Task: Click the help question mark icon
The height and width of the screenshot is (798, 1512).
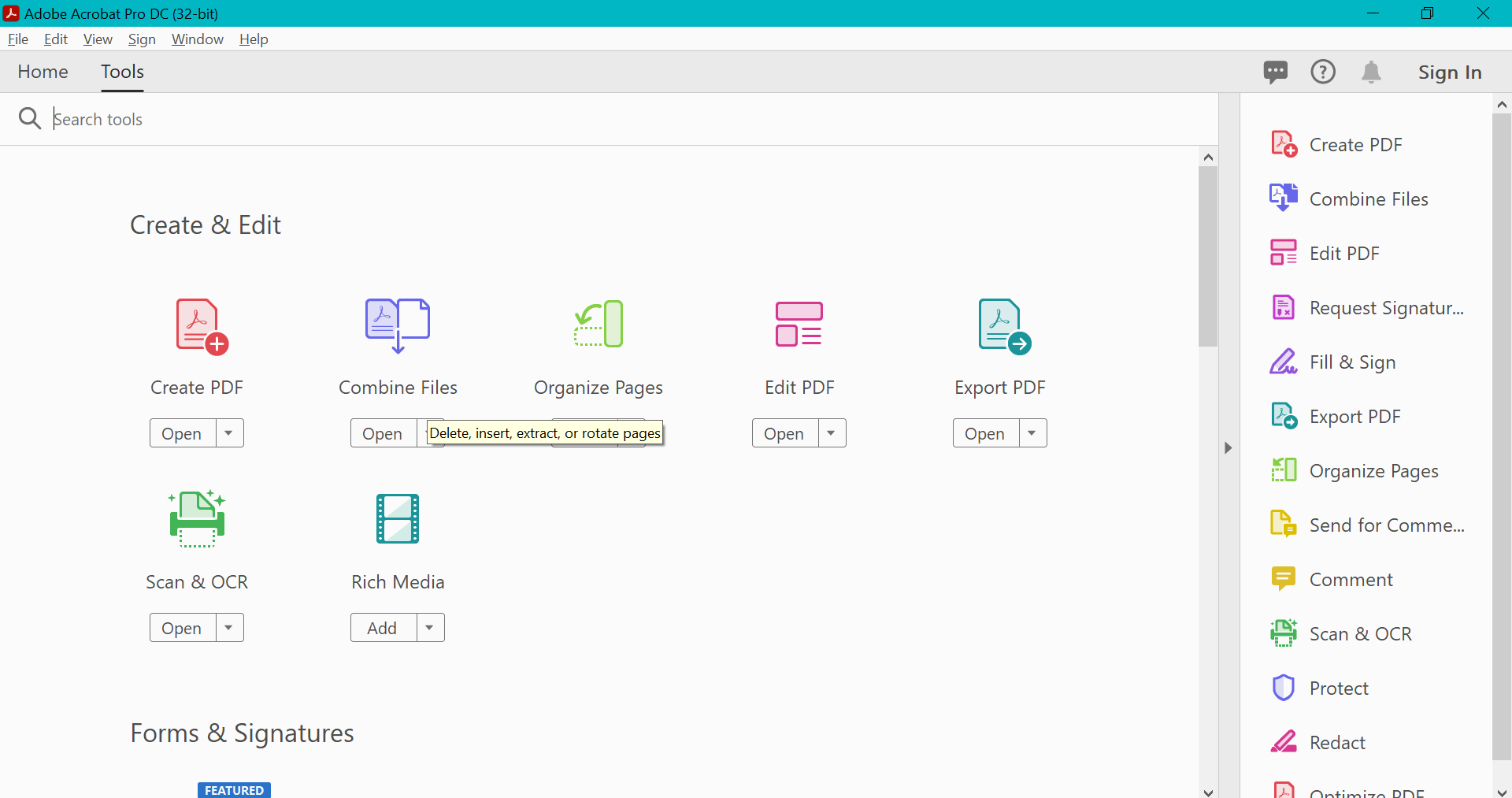Action: [x=1323, y=72]
